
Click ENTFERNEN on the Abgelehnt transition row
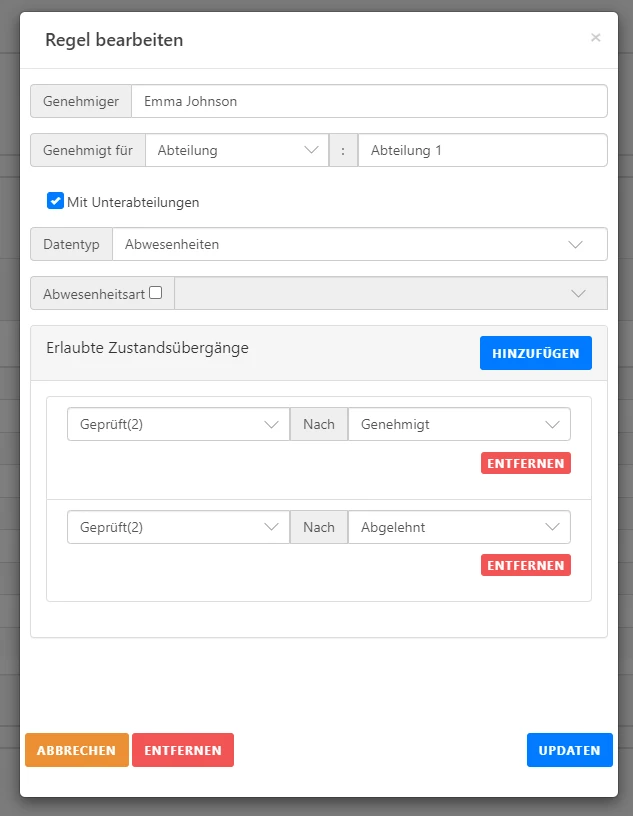click(x=525, y=564)
